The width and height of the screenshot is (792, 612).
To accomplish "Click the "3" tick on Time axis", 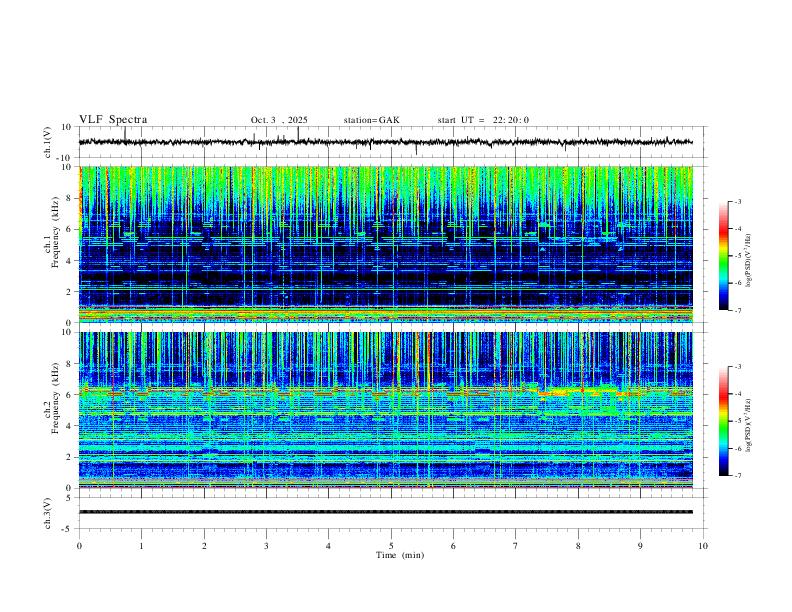I will tap(266, 546).
